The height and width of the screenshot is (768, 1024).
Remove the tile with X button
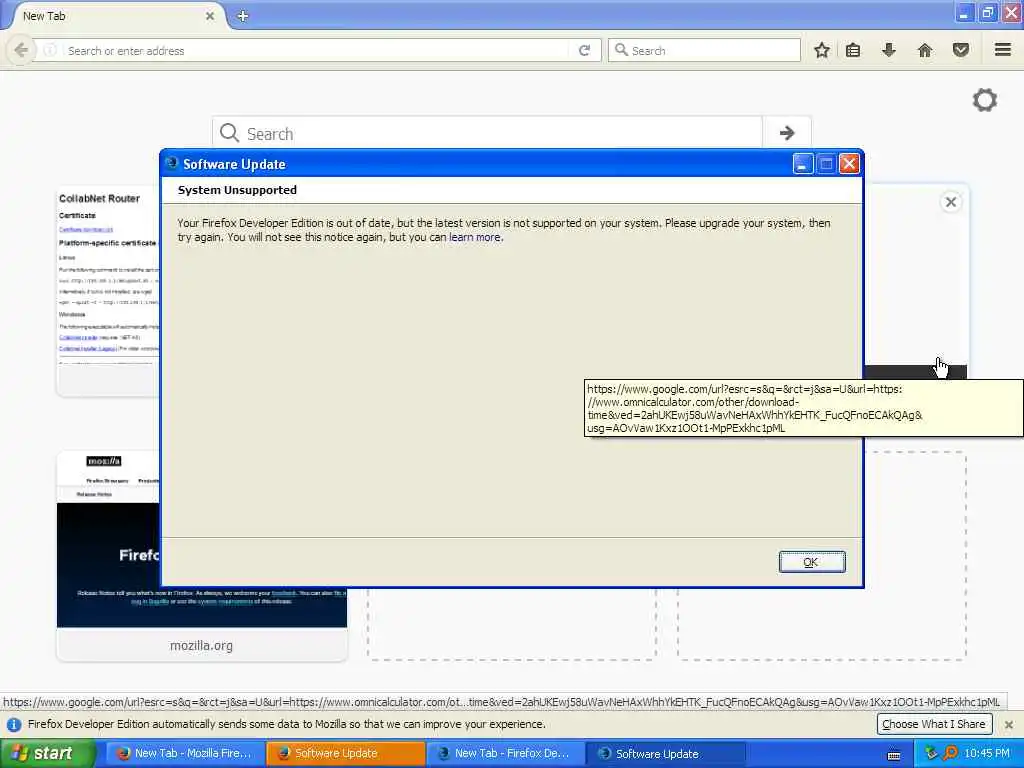pyautogui.click(x=951, y=202)
